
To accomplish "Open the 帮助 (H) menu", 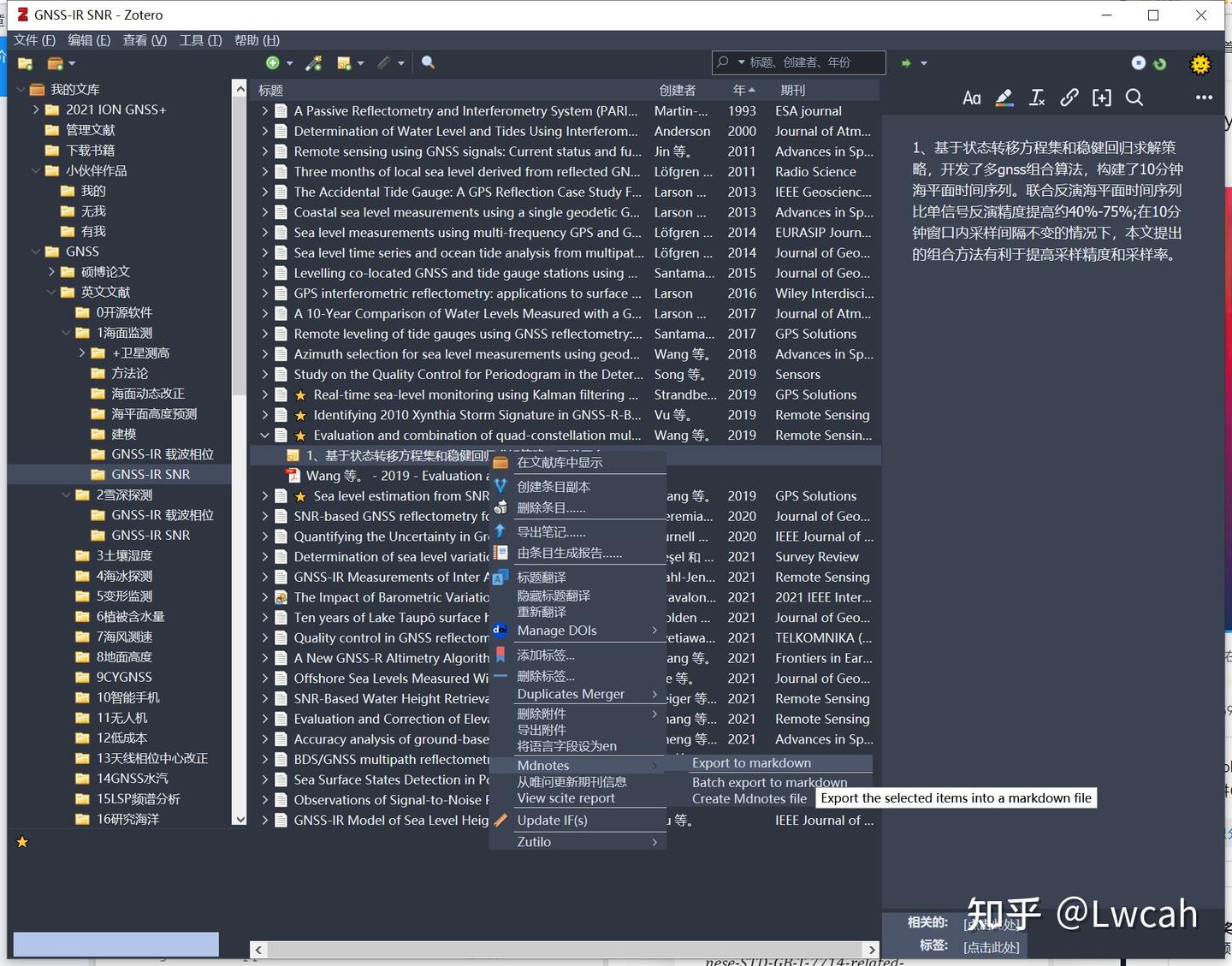I will [x=257, y=40].
